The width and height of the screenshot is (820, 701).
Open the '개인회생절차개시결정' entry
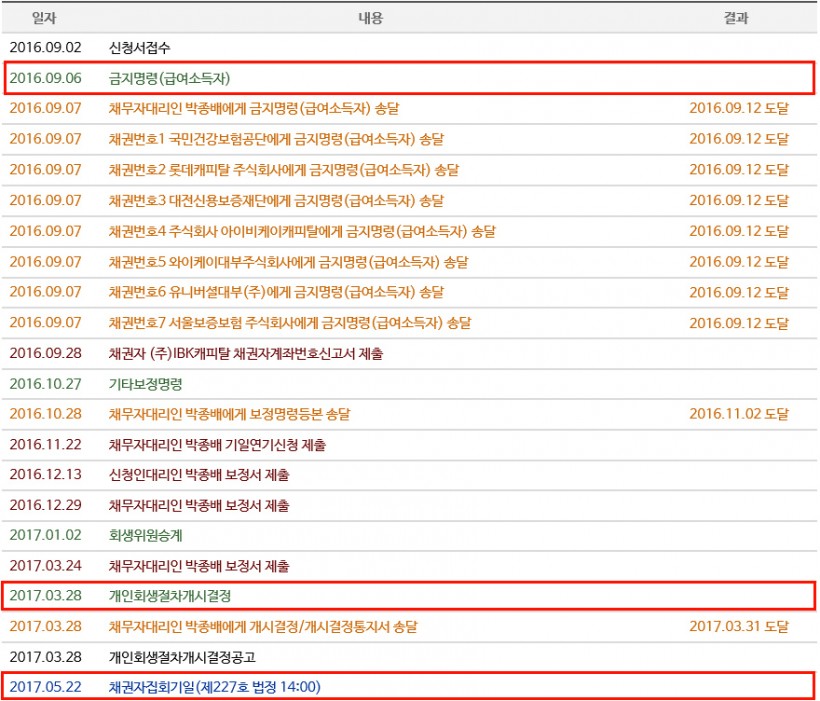(x=170, y=596)
